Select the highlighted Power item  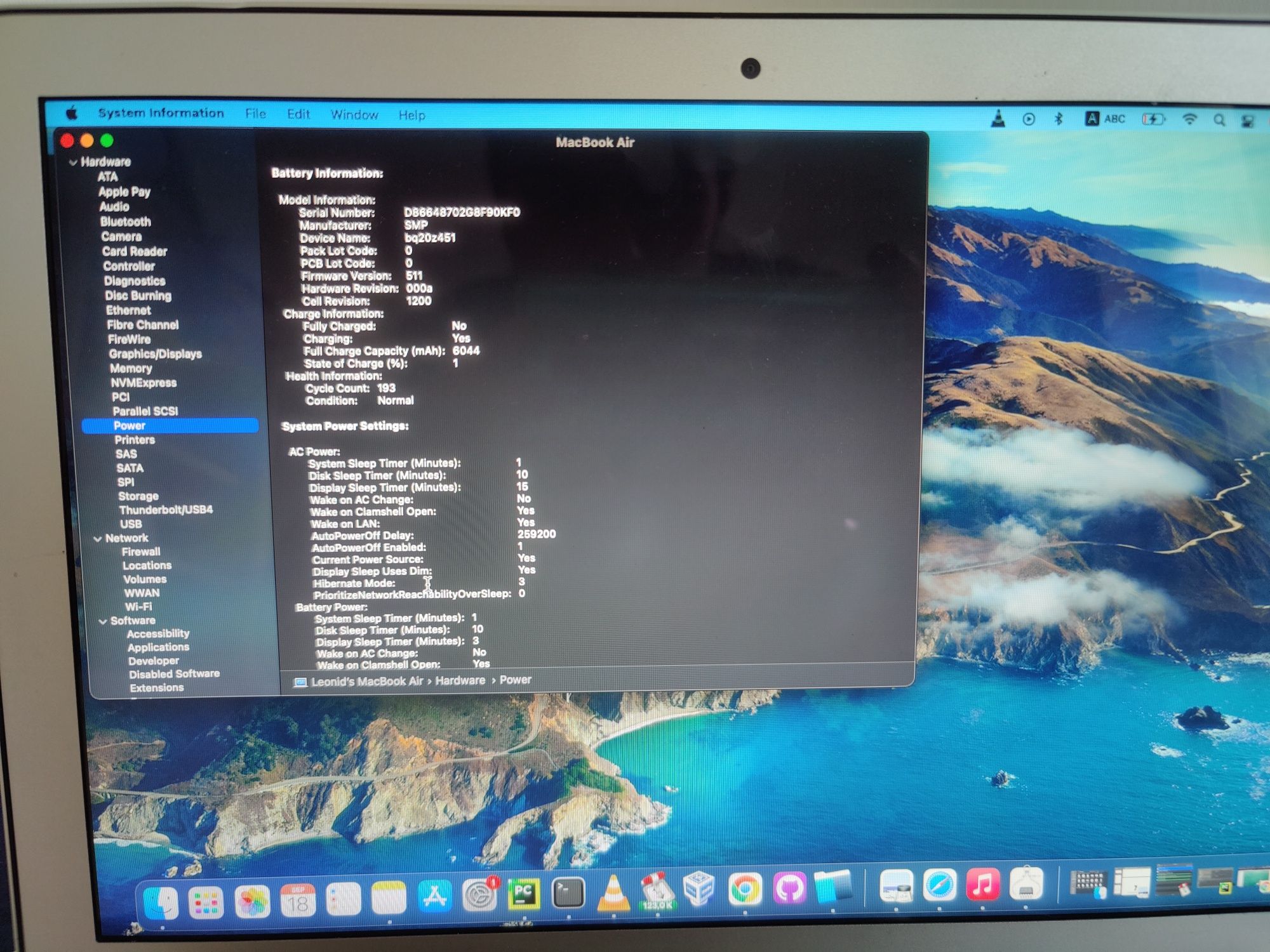170,425
